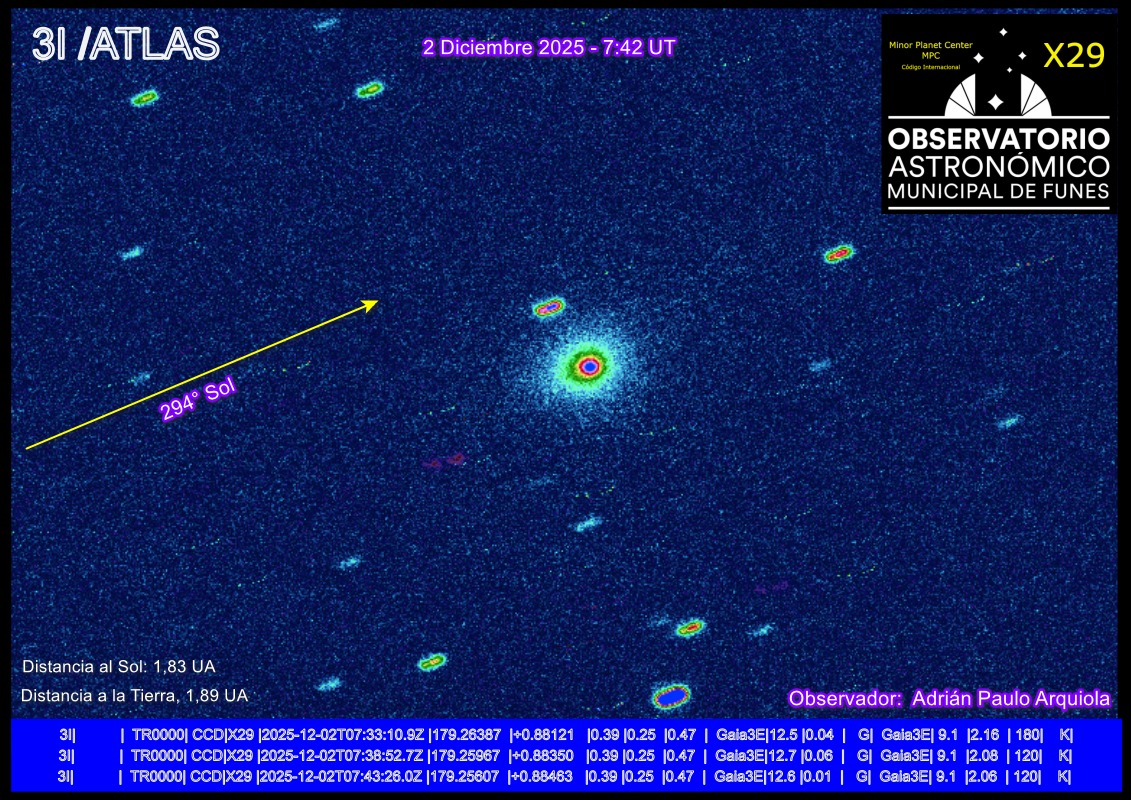Click the star trail on the right edge

pyautogui.click(x=838, y=254)
